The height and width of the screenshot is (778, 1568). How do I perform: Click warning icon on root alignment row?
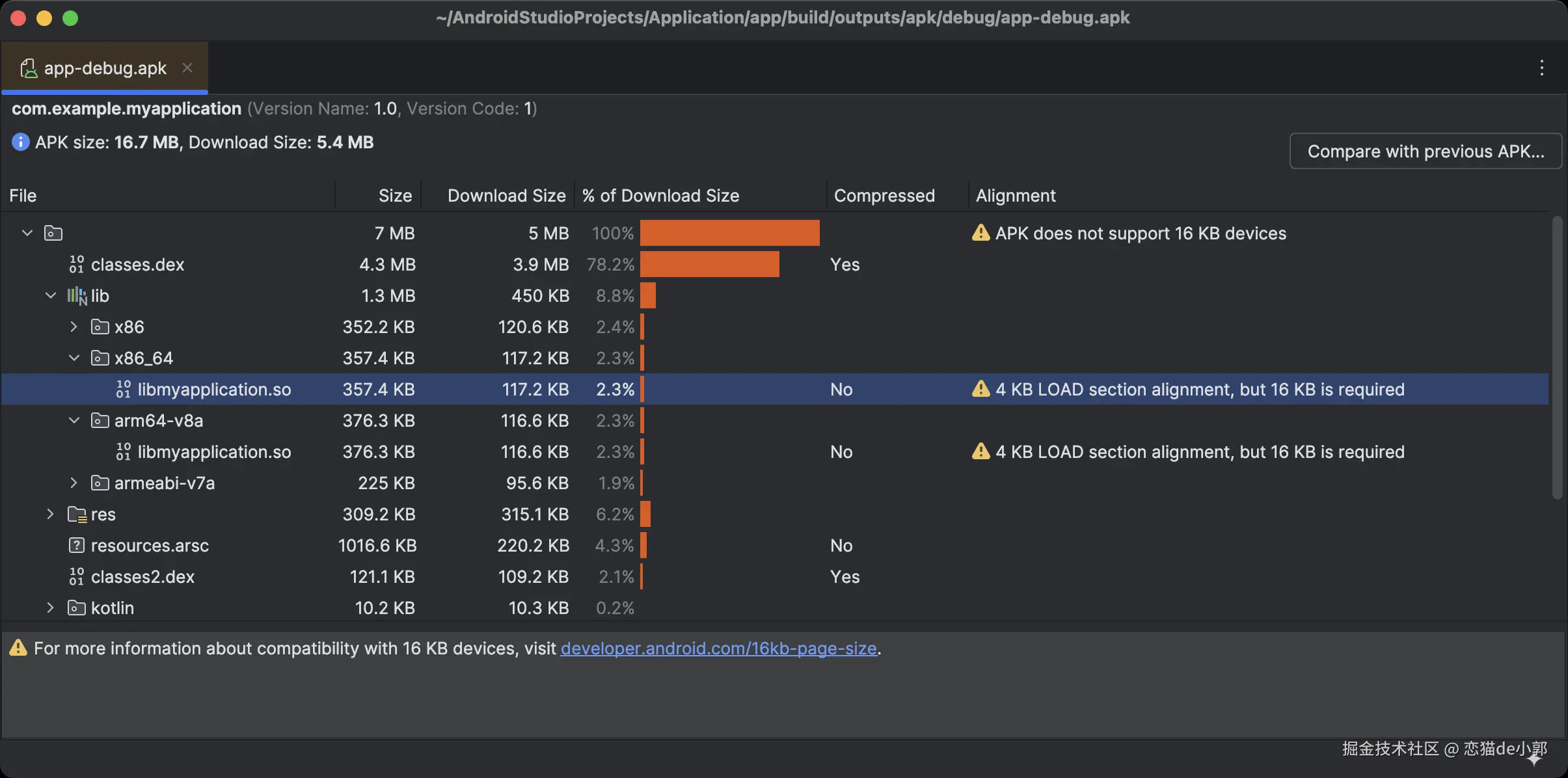[980, 233]
